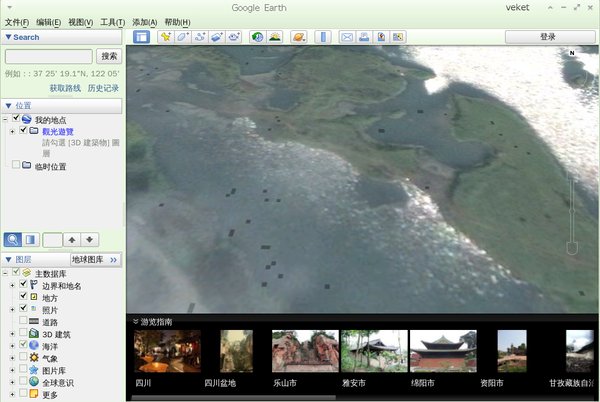Collapse the 图层 layers panel
The height and width of the screenshot is (402, 600).
[9, 259]
